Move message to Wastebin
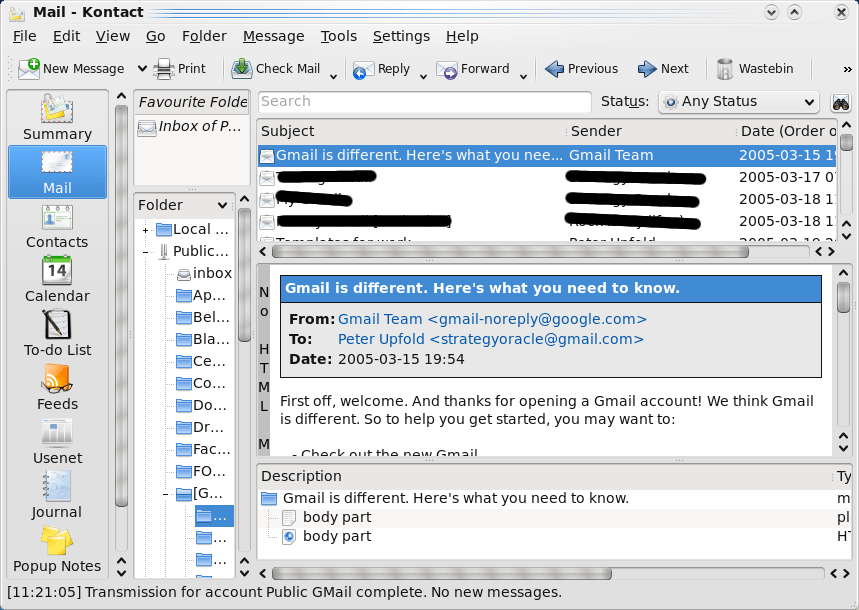859x610 pixels. [755, 69]
